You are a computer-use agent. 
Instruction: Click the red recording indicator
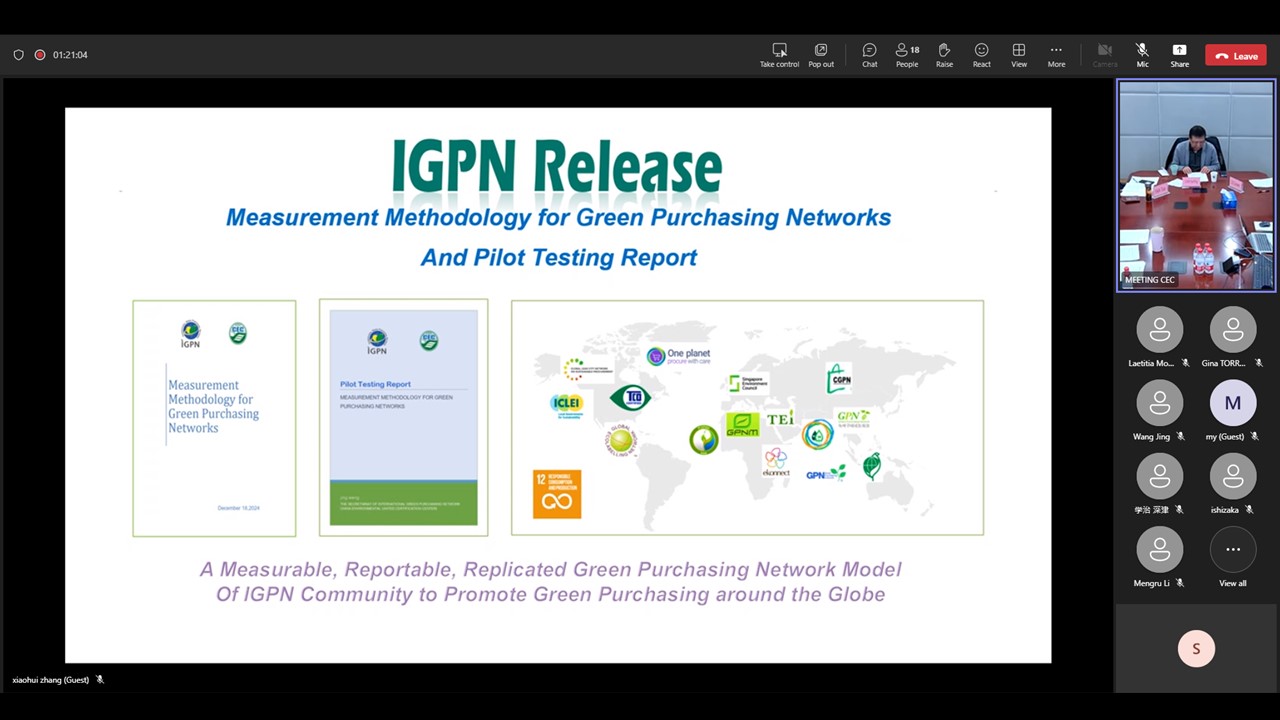pos(40,55)
